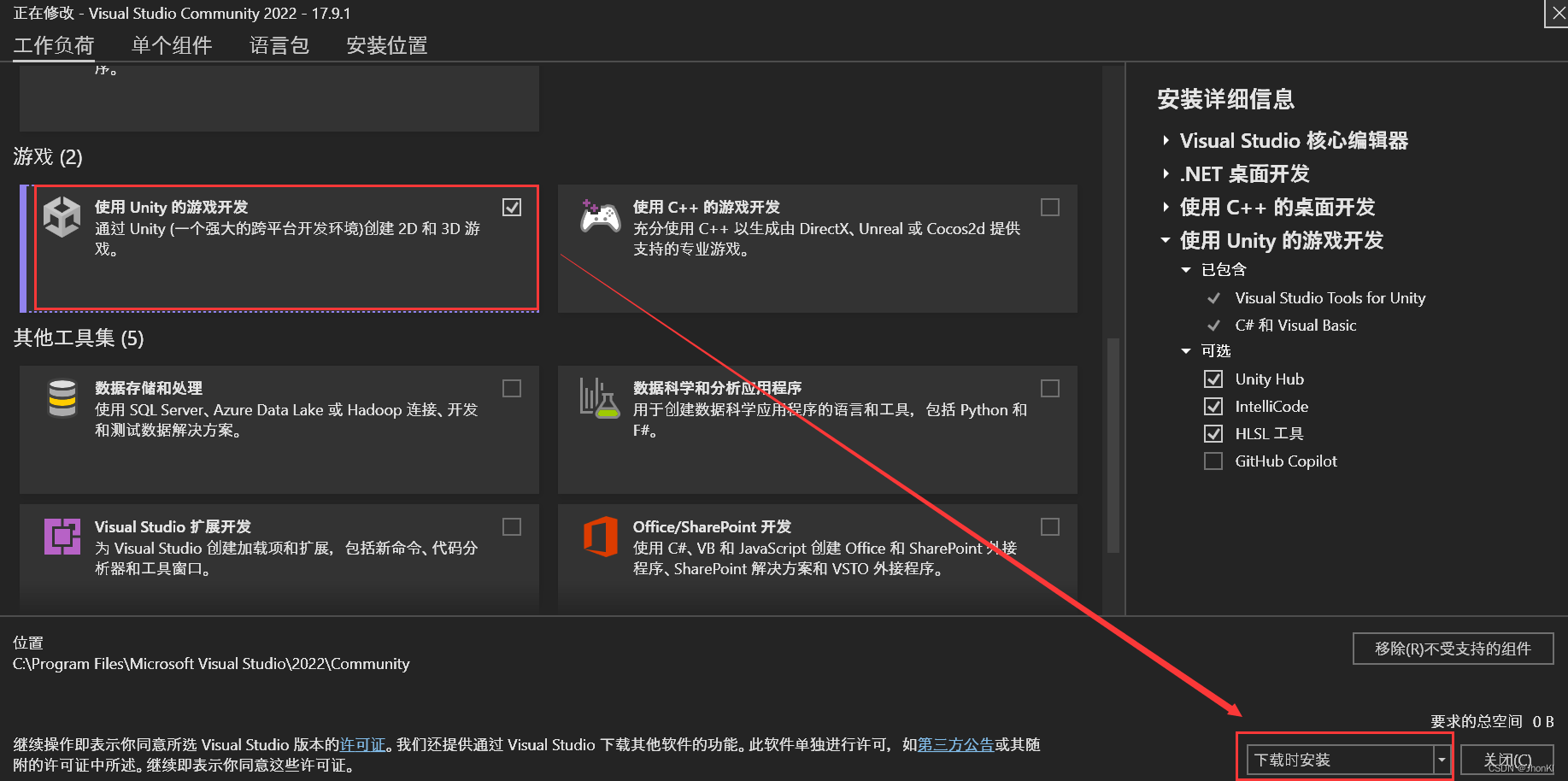Enable the C++ game development workload
1568x781 pixels.
pos(1050,208)
